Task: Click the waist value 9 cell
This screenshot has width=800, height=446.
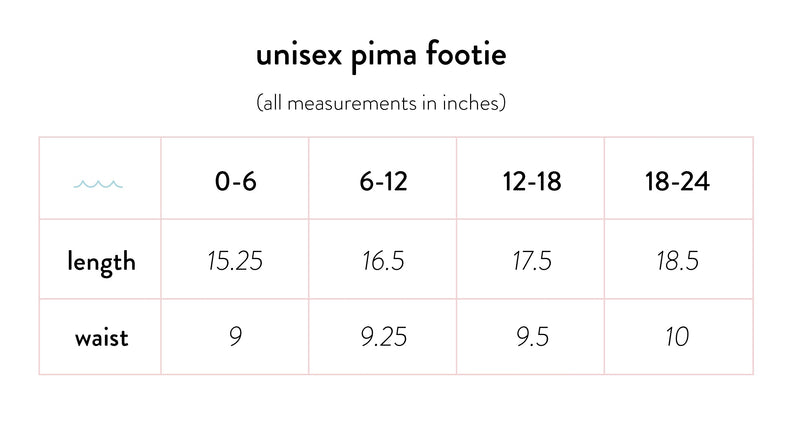Action: (235, 337)
